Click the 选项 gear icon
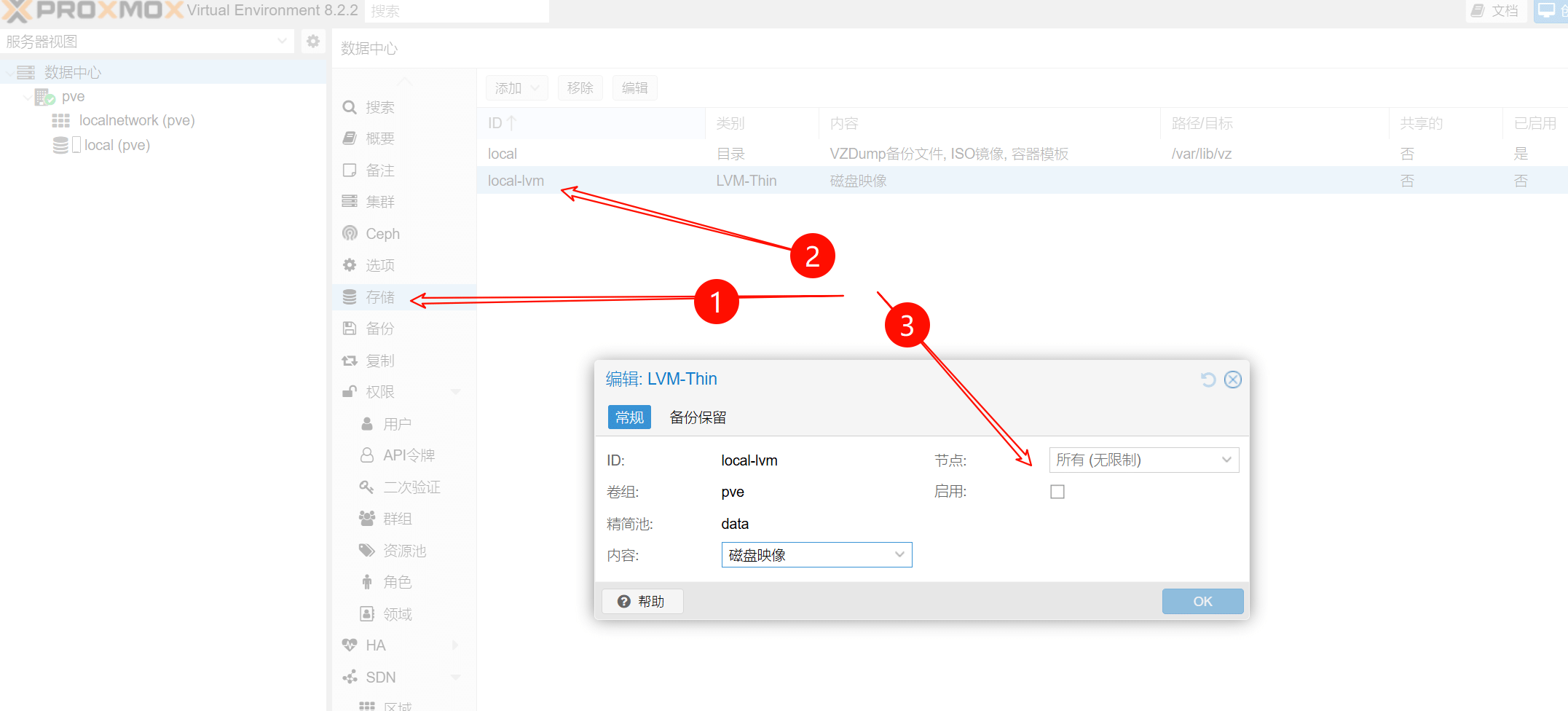 pos(350,265)
